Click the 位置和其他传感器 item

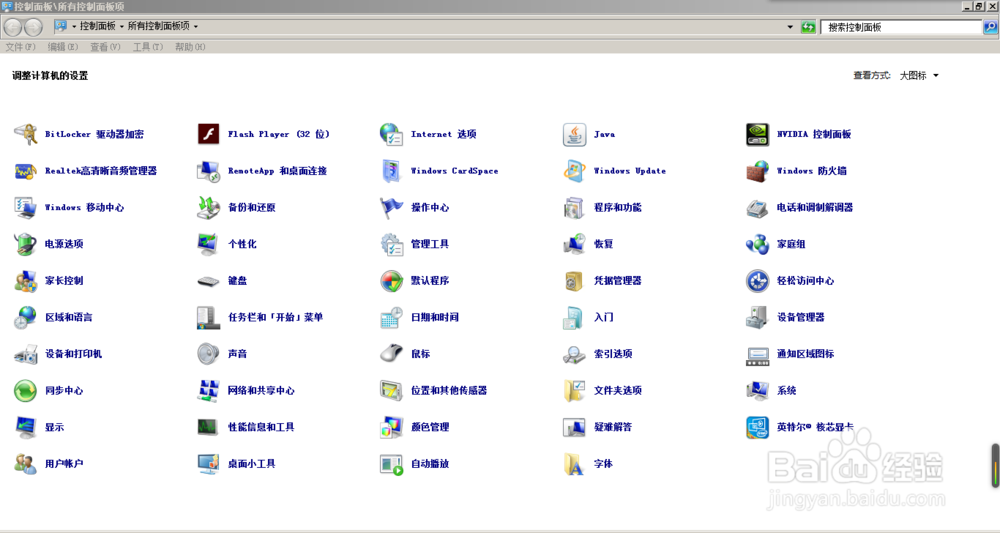[448, 391]
